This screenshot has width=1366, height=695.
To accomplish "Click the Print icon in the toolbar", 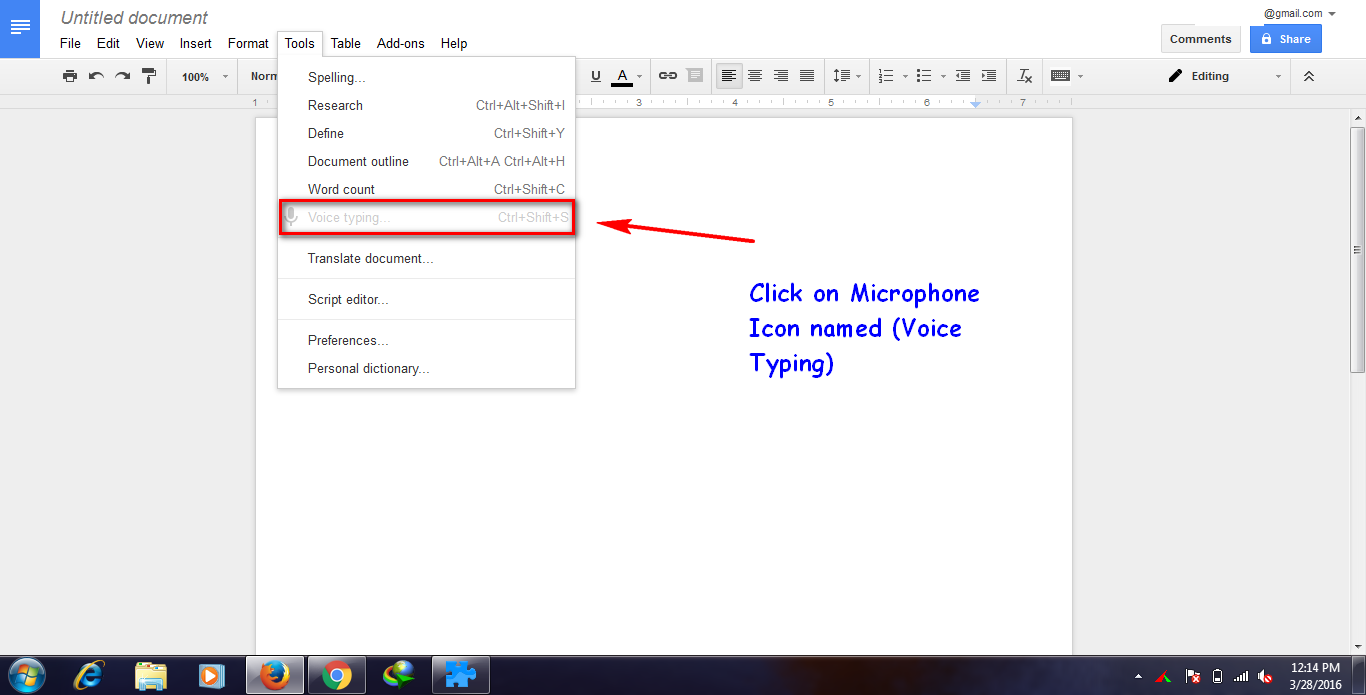I will [70, 75].
